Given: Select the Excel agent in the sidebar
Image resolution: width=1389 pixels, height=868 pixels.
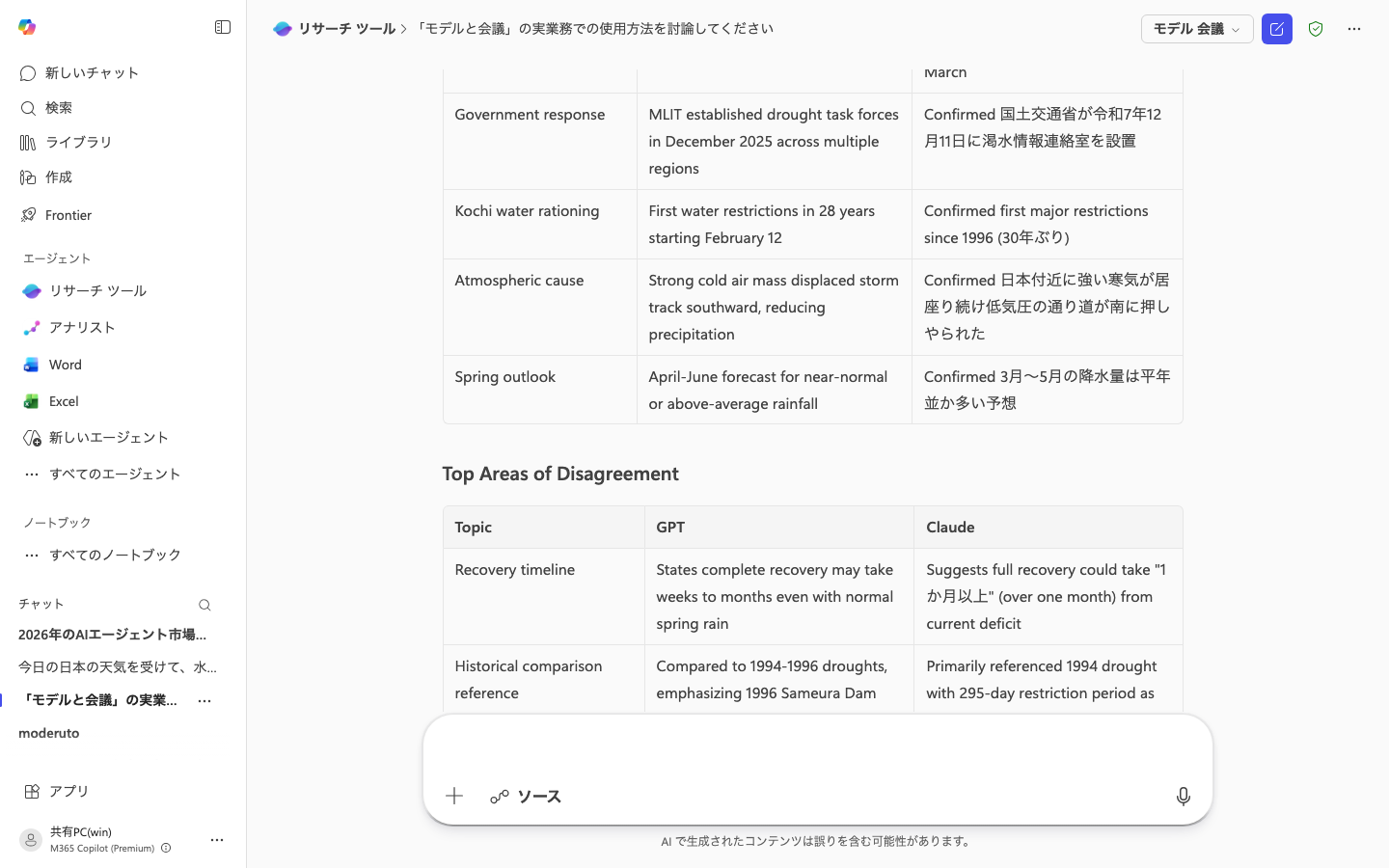Looking at the screenshot, I should (63, 401).
